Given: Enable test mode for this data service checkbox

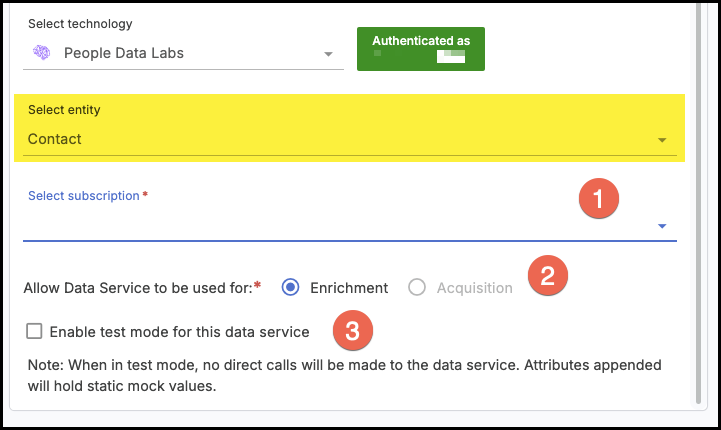Looking at the screenshot, I should [34, 331].
